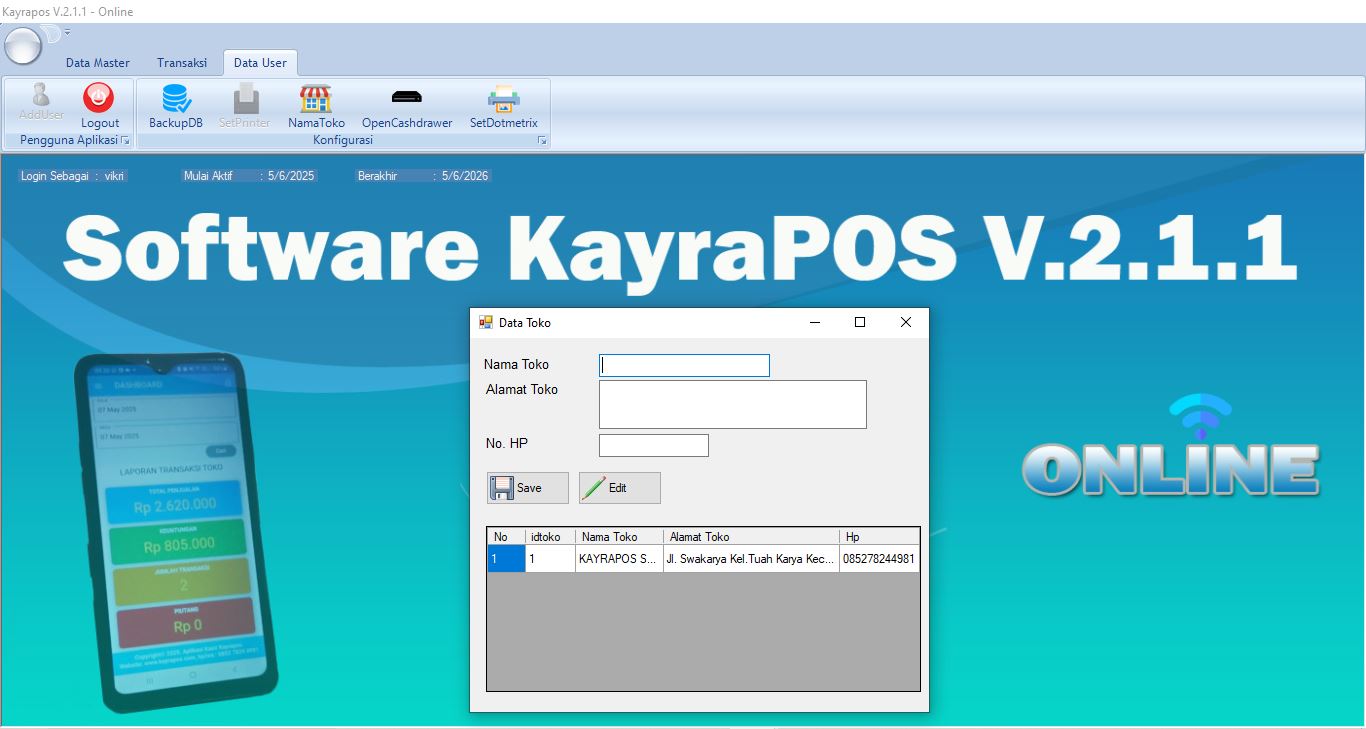The height and width of the screenshot is (729, 1366).
Task: Switch to the Transaksi tab
Action: (182, 63)
